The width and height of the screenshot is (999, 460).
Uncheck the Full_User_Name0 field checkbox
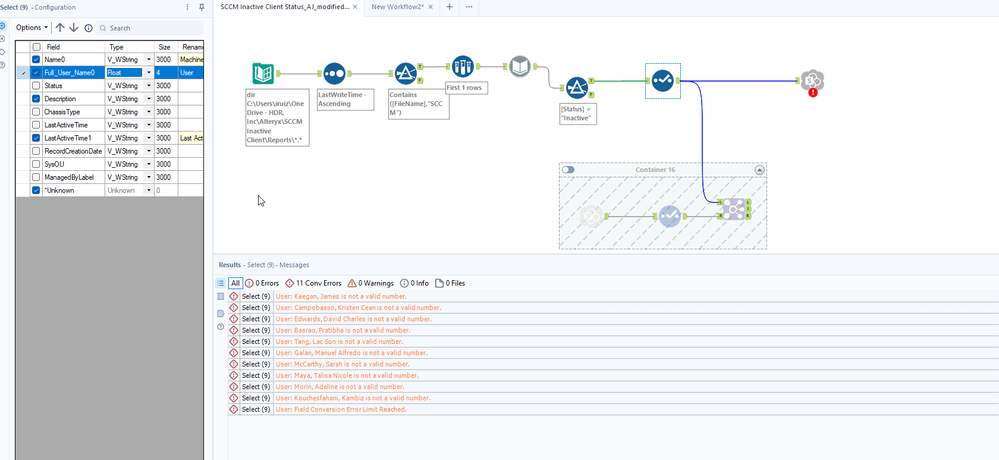coord(36,73)
